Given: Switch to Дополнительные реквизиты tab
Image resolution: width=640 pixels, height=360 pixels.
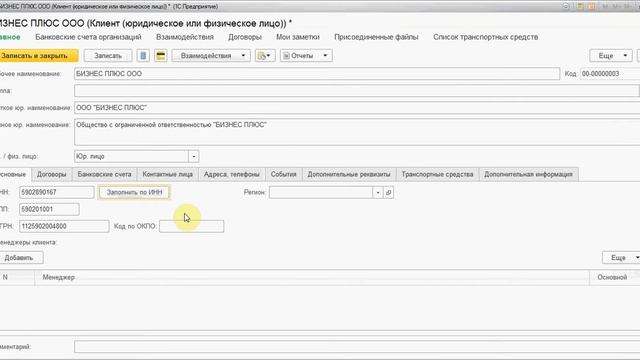Looking at the screenshot, I should pos(349,174).
